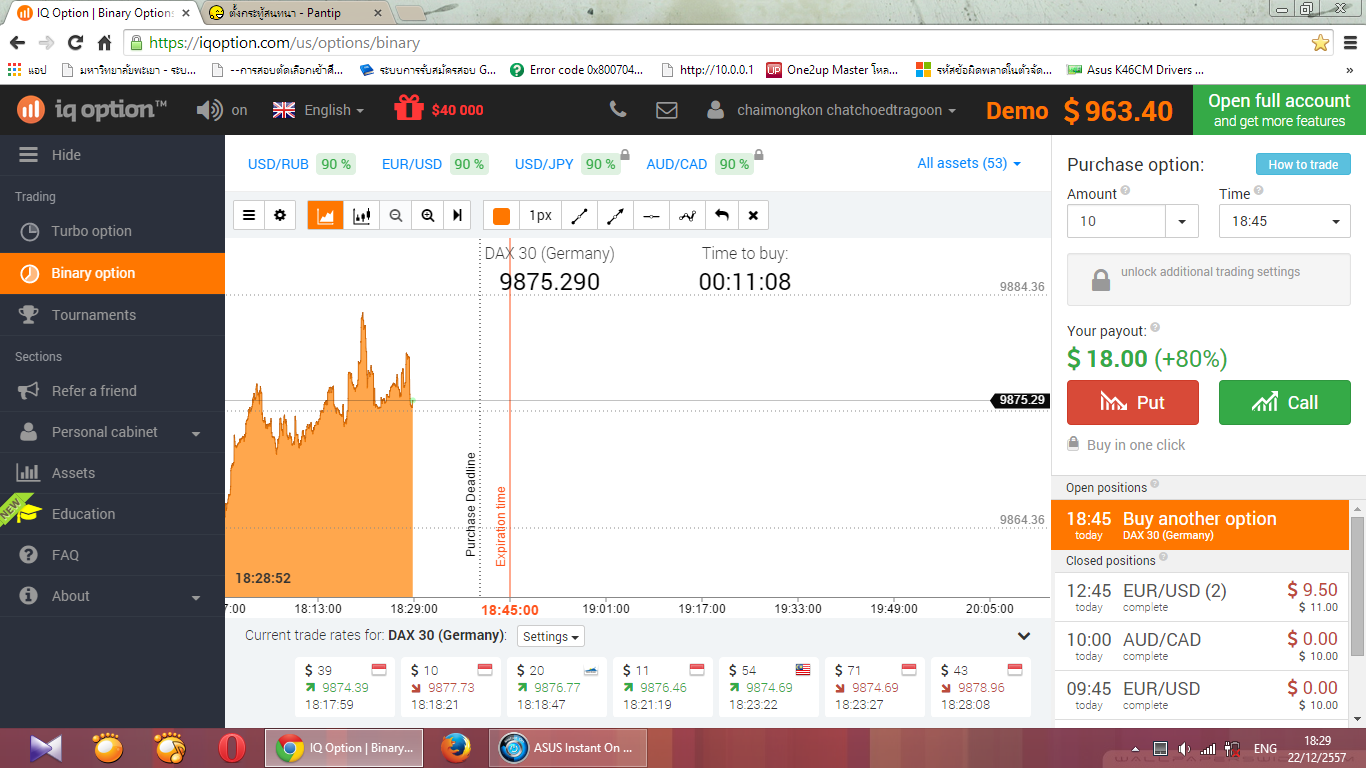Toggle the sound on speaker icon
The image size is (1366, 768).
click(209, 110)
